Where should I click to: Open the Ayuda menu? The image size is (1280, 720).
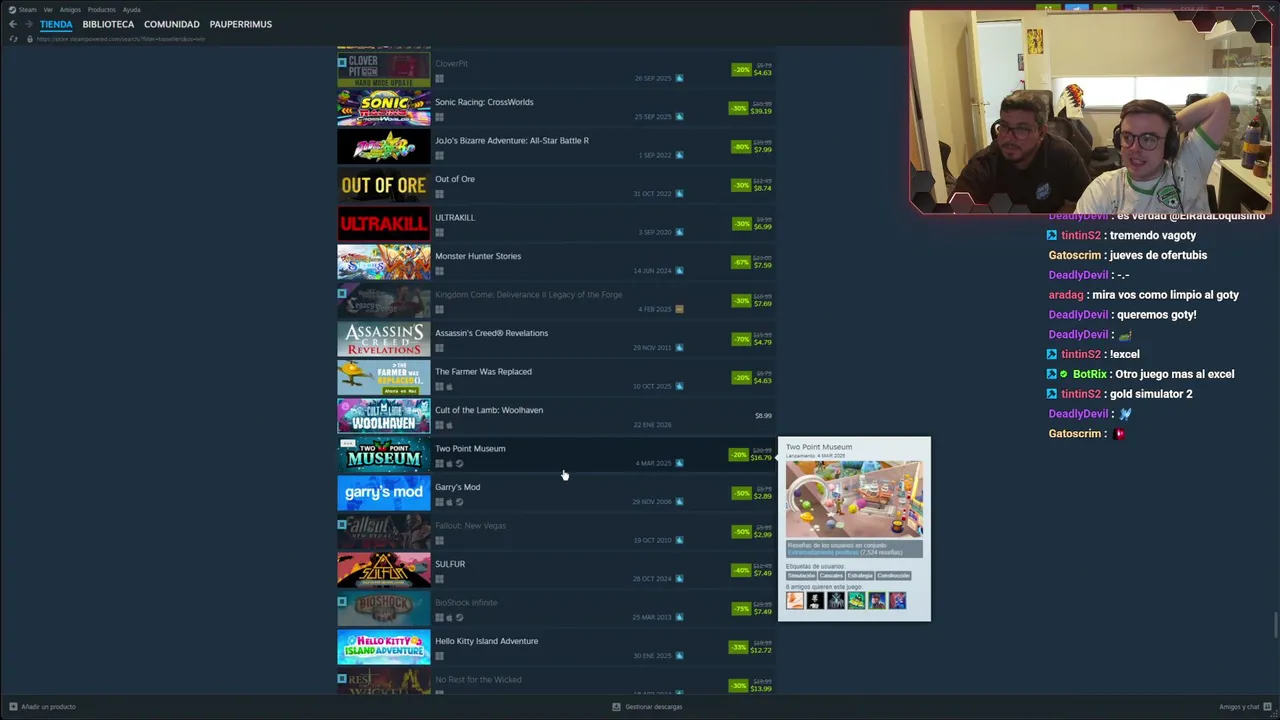[x=131, y=9]
